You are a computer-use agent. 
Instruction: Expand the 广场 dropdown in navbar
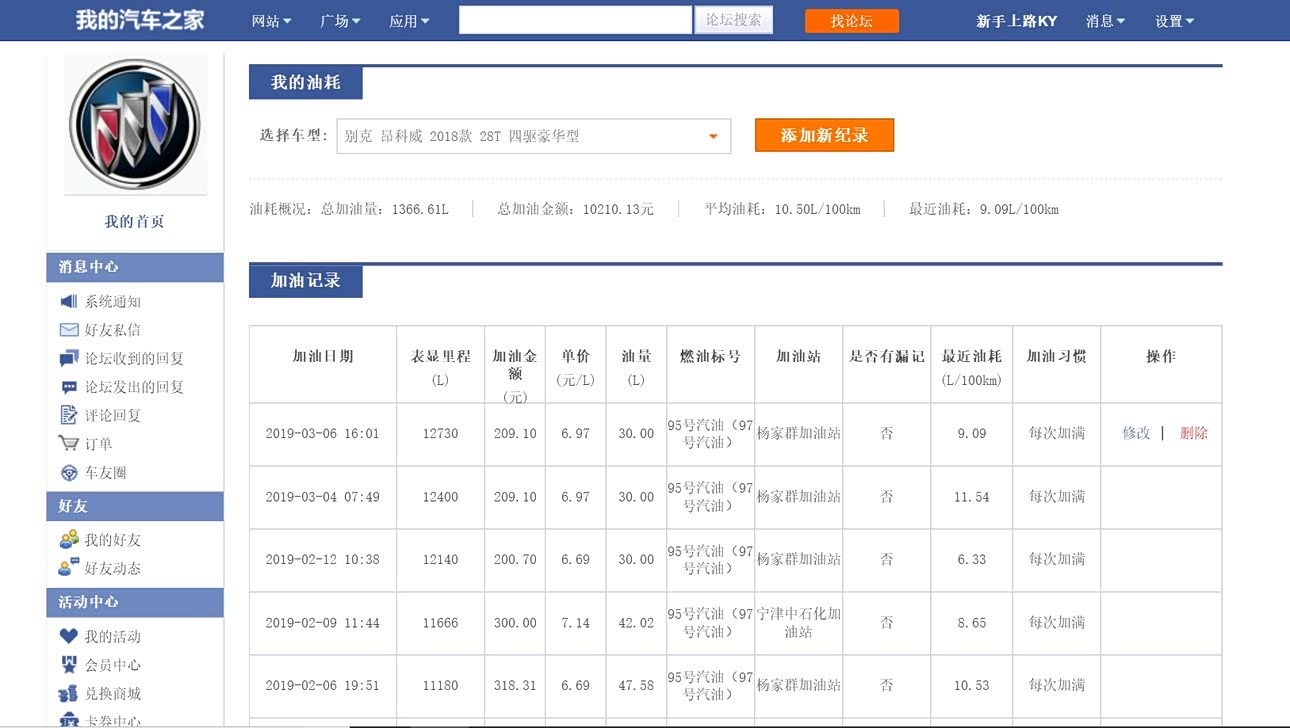coord(340,21)
